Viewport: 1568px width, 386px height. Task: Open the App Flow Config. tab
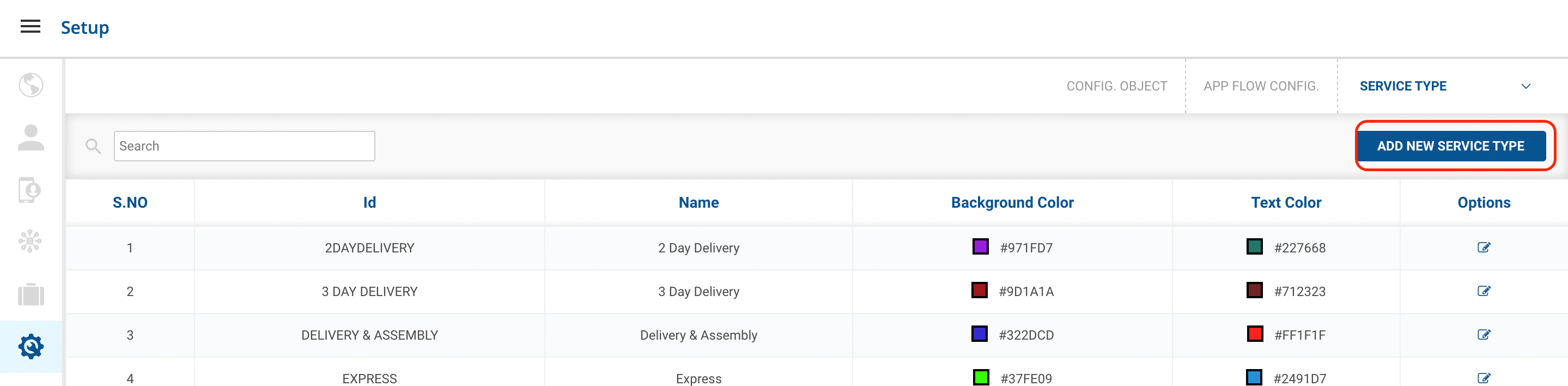click(x=1261, y=87)
